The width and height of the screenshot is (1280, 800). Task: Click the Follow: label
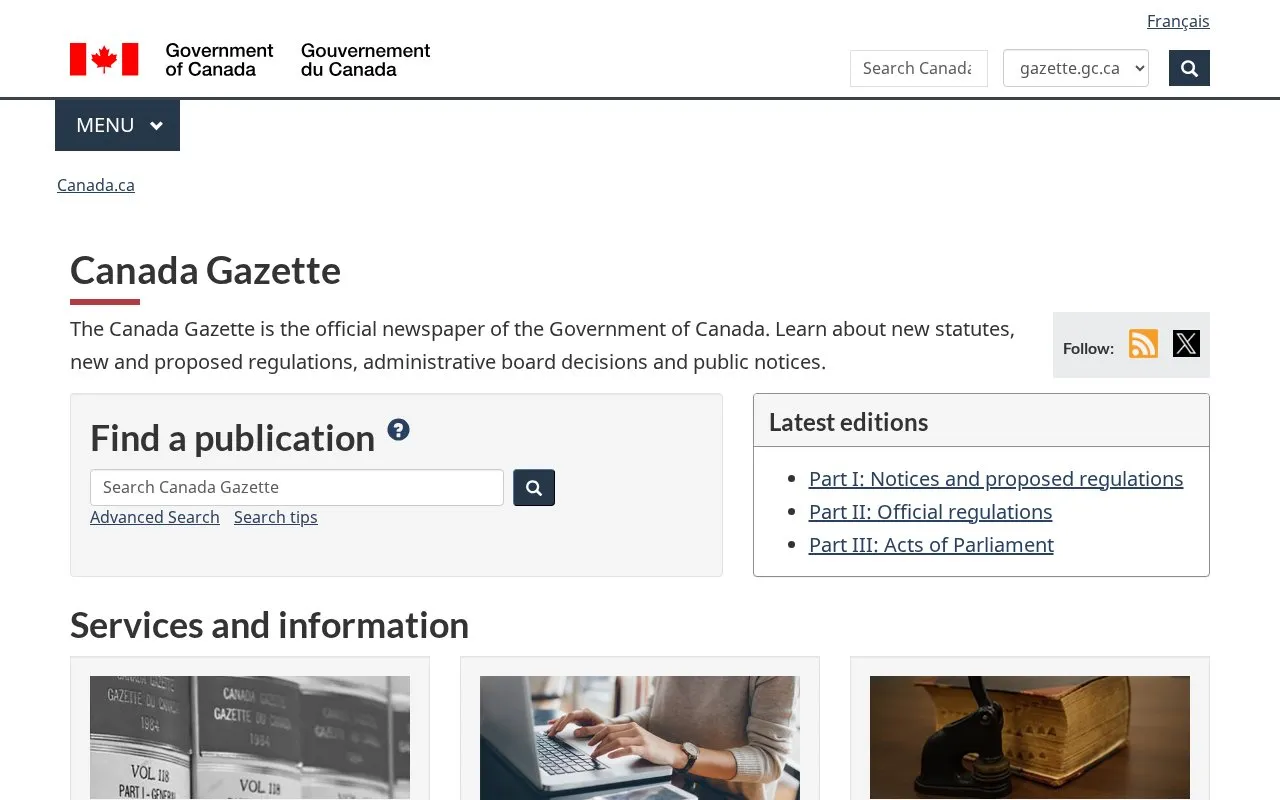(1088, 348)
